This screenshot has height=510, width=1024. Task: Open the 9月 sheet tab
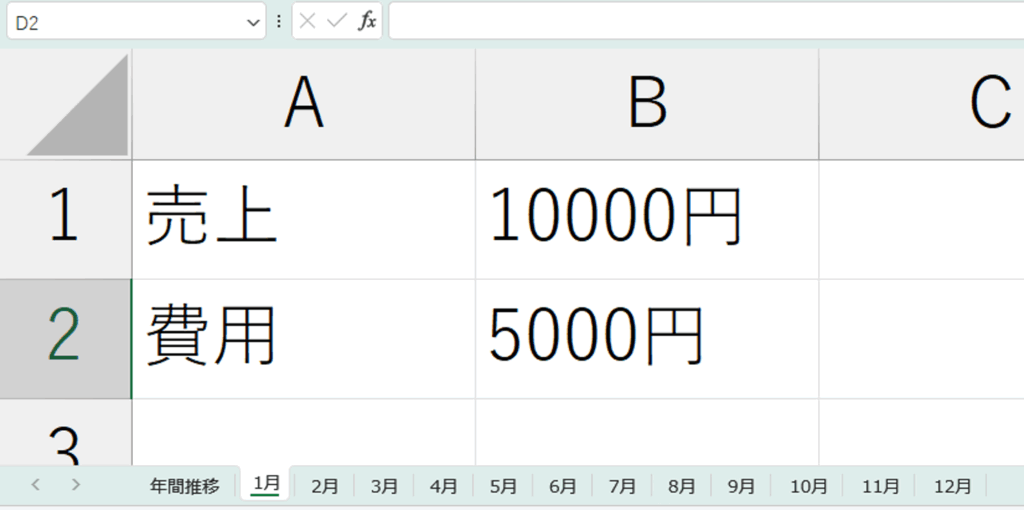click(741, 487)
